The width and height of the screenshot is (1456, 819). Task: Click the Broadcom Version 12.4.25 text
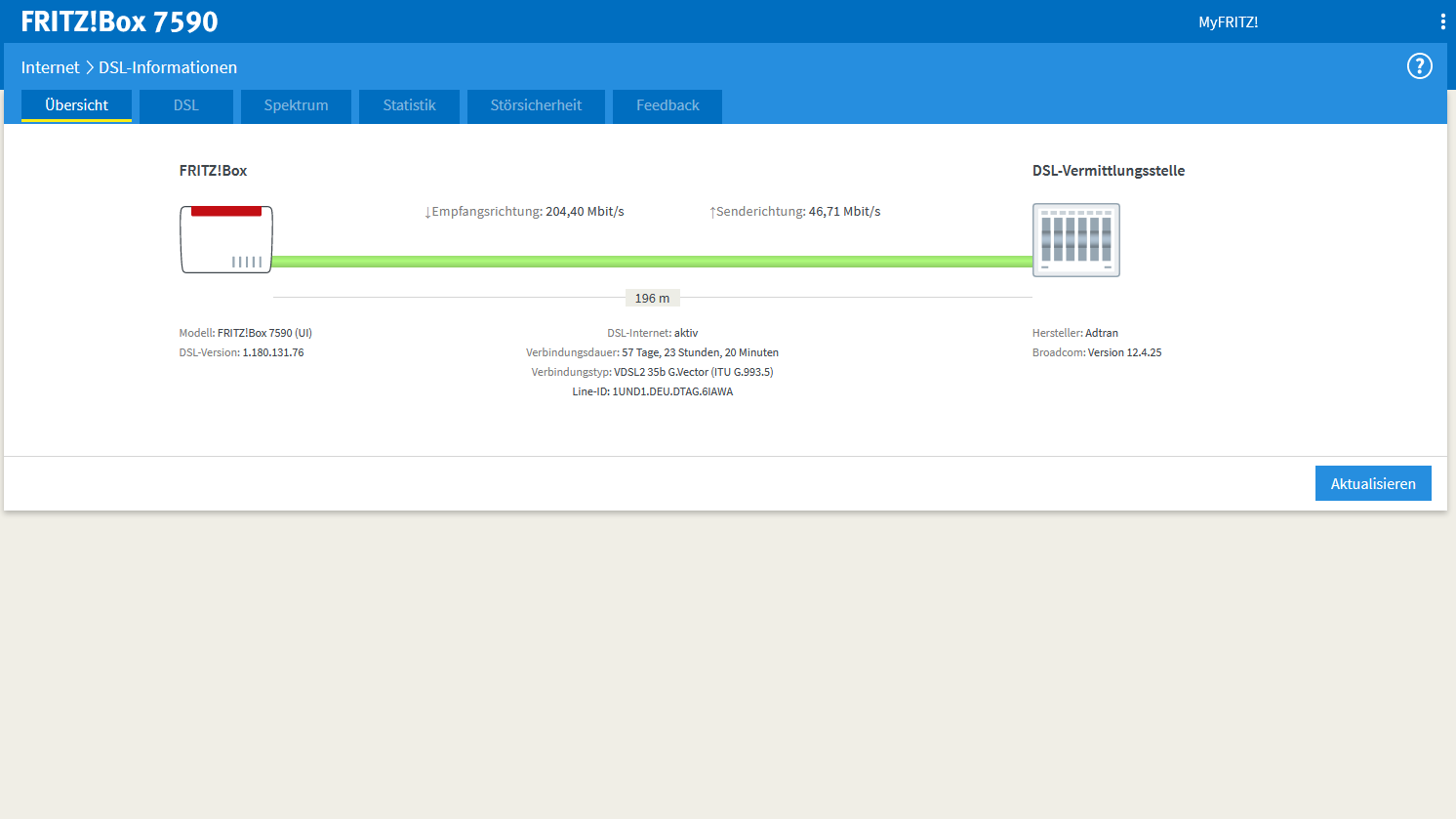tap(1097, 352)
